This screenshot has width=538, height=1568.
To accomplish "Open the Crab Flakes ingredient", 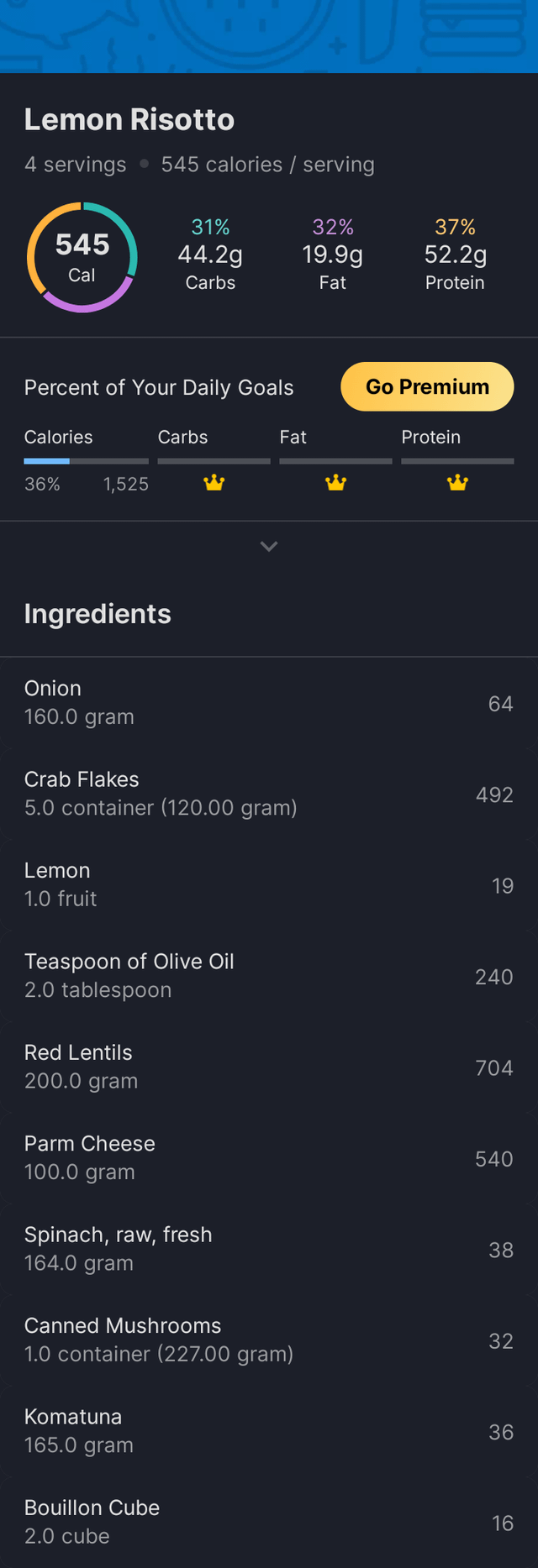I will 269,794.
